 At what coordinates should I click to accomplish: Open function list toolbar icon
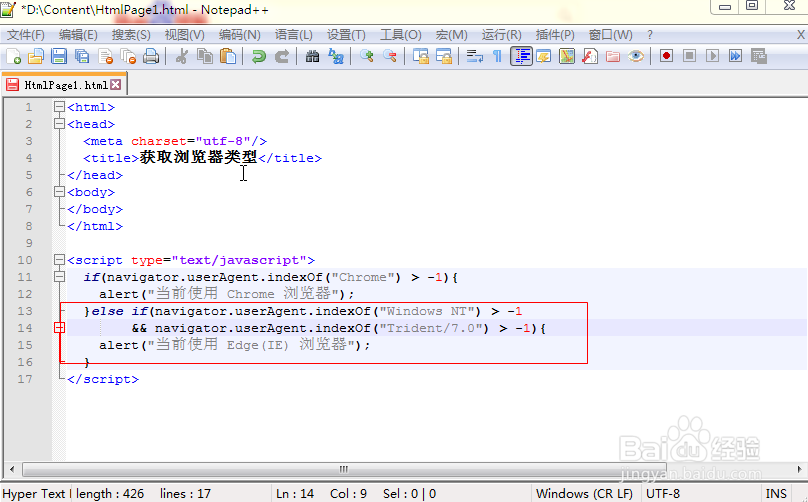590,56
